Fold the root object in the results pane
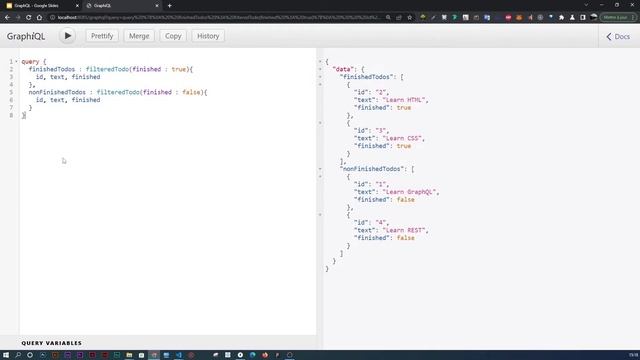The image size is (640, 360). (x=320, y=62)
